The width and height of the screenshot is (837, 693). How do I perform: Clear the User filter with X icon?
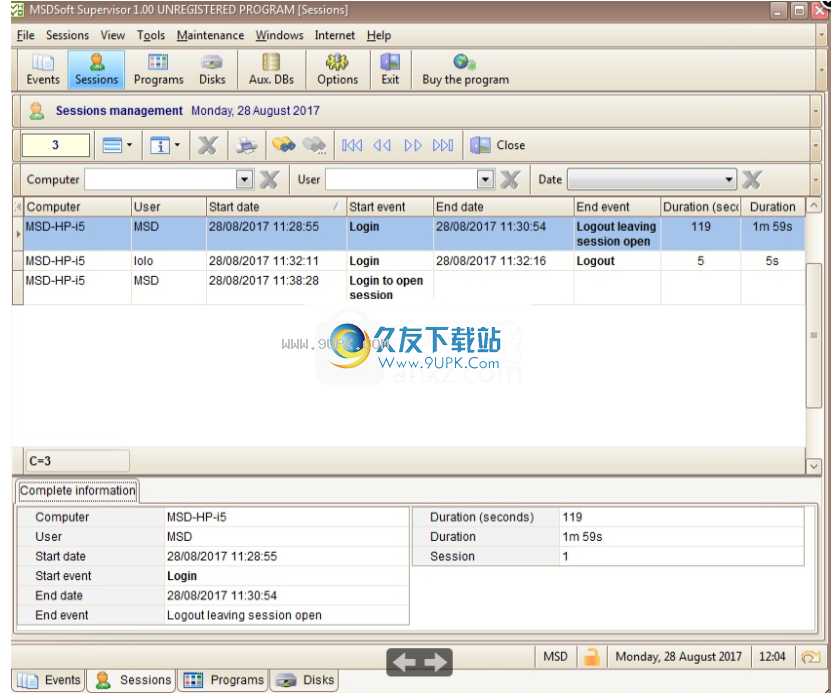(x=510, y=180)
